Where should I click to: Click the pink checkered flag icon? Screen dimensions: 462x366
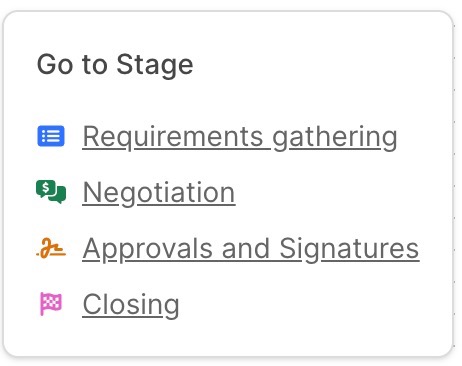[51, 304]
